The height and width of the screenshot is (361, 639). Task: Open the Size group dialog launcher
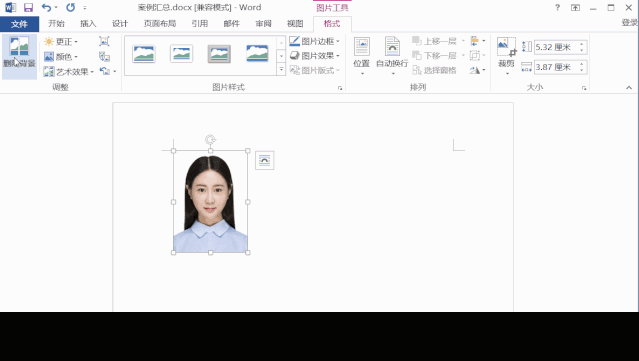click(584, 88)
